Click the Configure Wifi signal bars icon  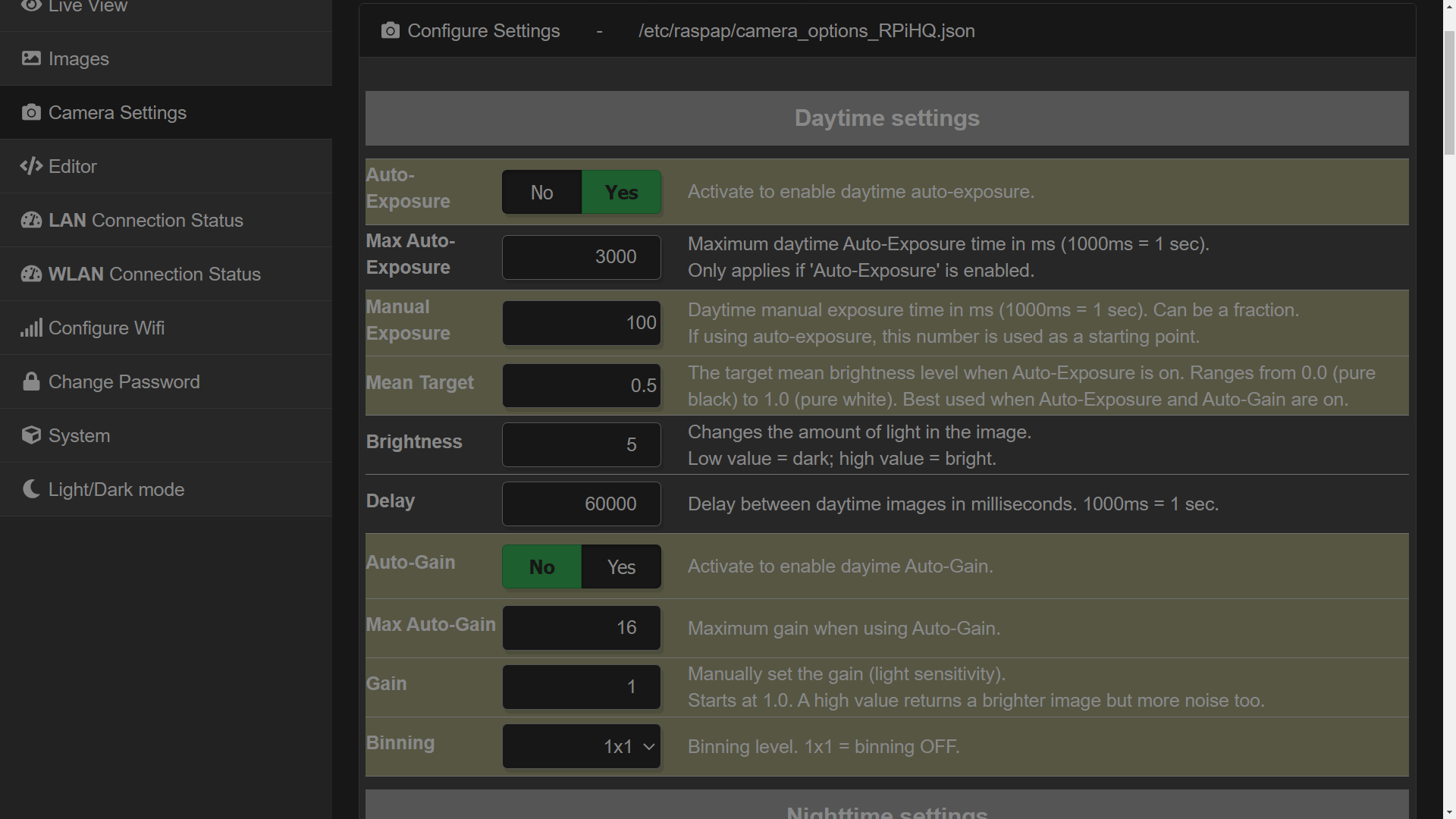tap(31, 328)
